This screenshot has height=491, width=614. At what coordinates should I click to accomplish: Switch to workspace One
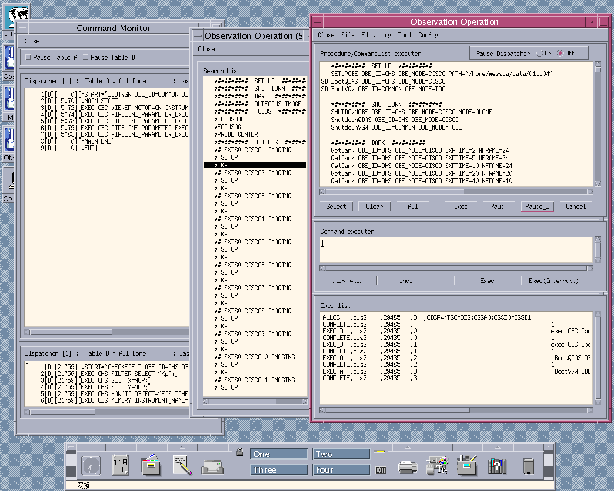279,454
